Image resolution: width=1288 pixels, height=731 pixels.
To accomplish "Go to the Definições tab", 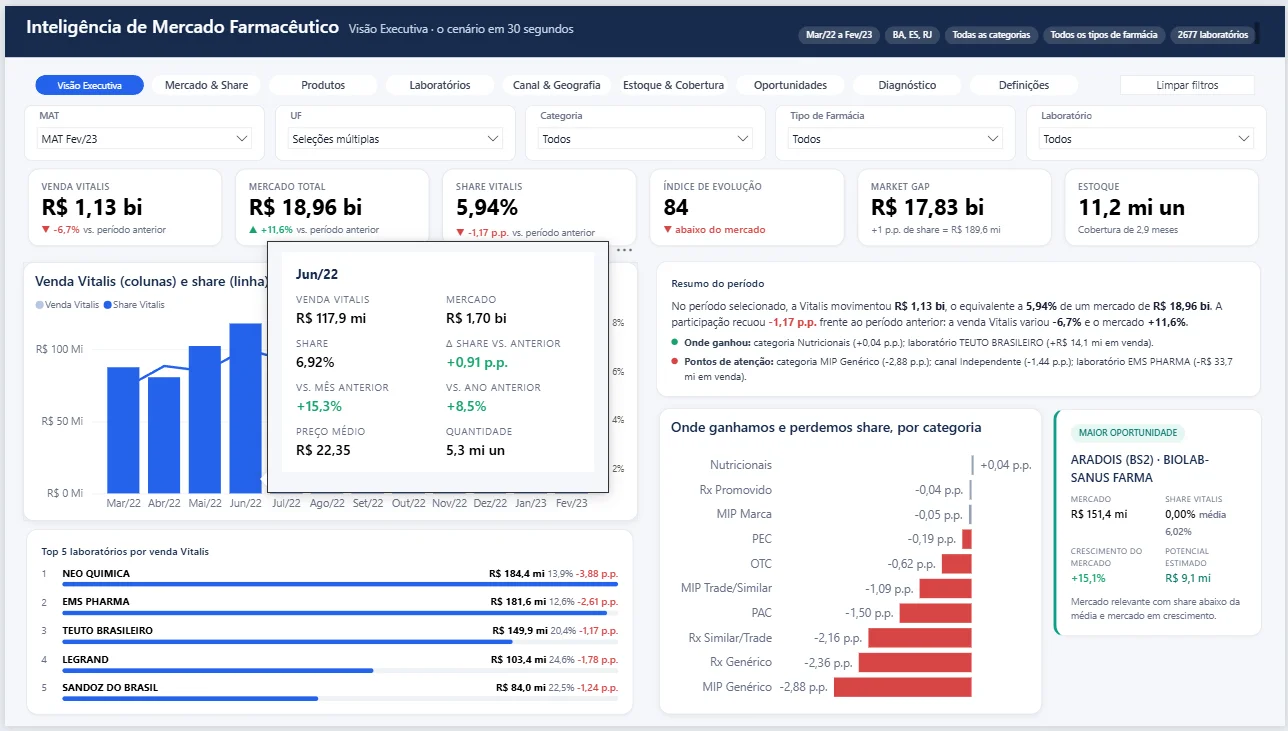I will click(1024, 85).
